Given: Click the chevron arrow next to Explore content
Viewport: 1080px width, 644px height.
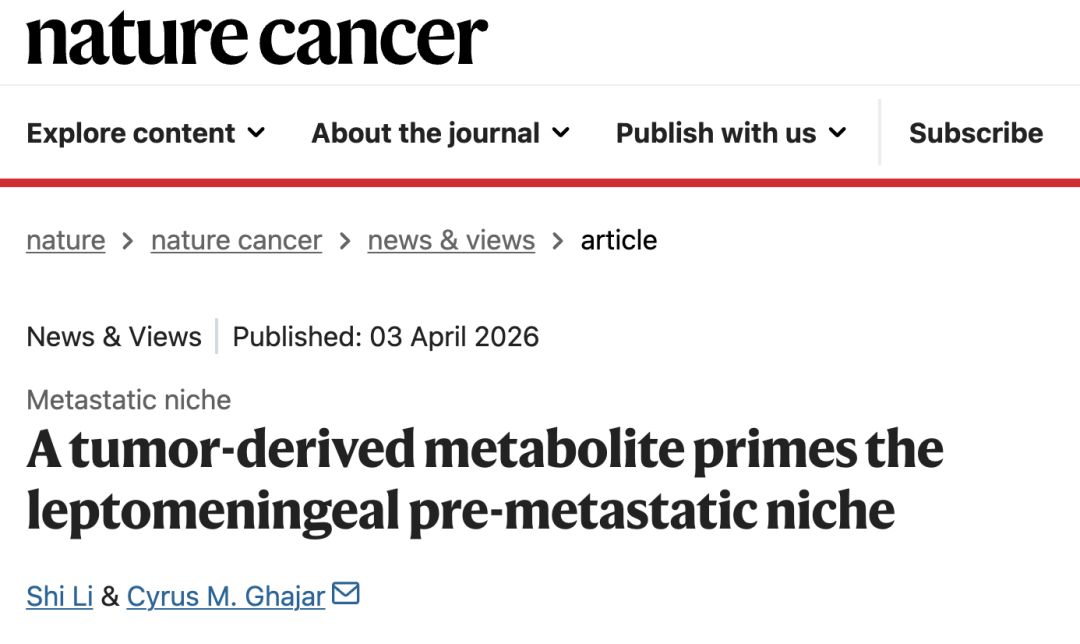Looking at the screenshot, I should click(x=256, y=133).
